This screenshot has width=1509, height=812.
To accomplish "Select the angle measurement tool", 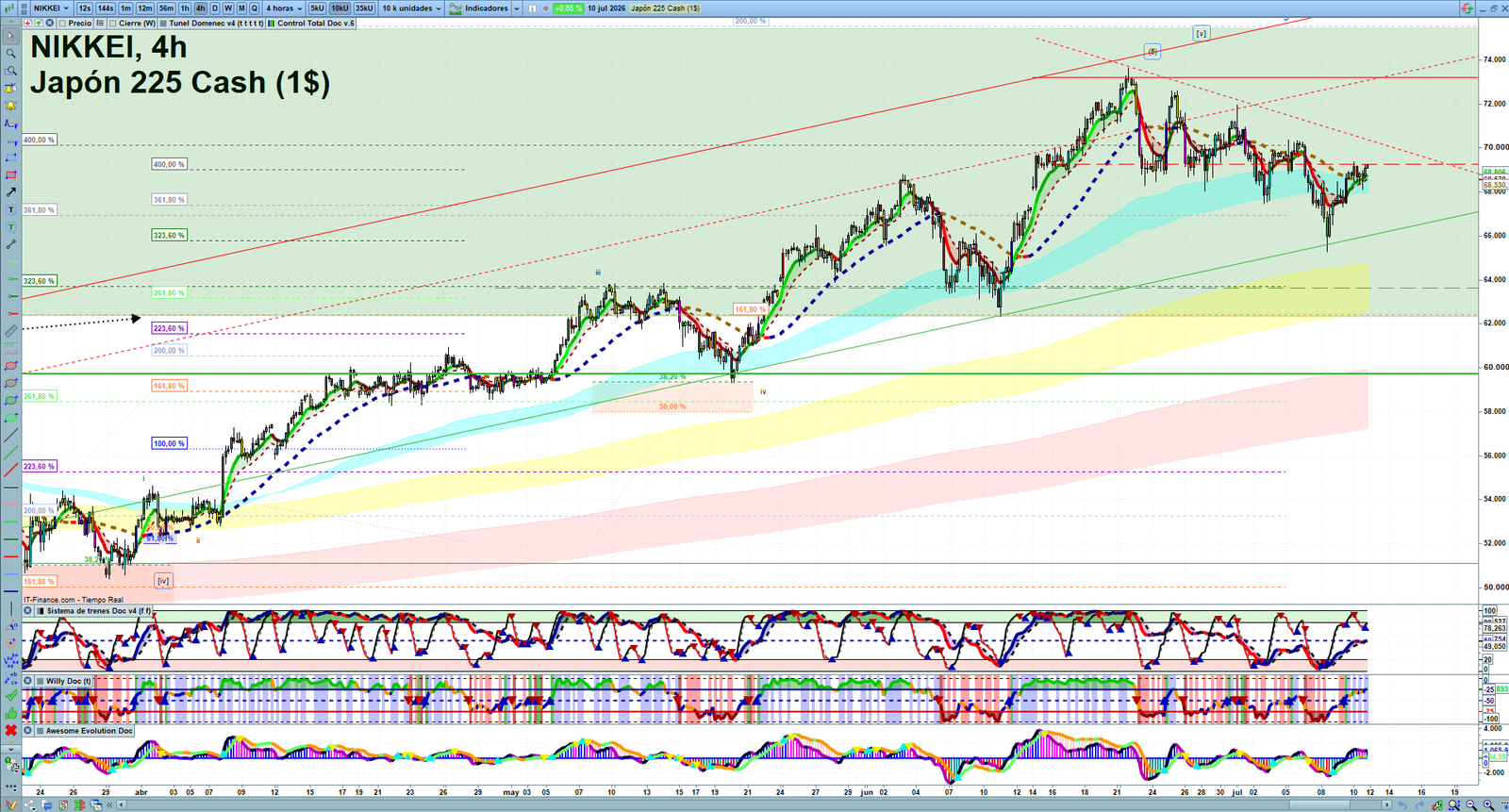I will pyautogui.click(x=11, y=625).
